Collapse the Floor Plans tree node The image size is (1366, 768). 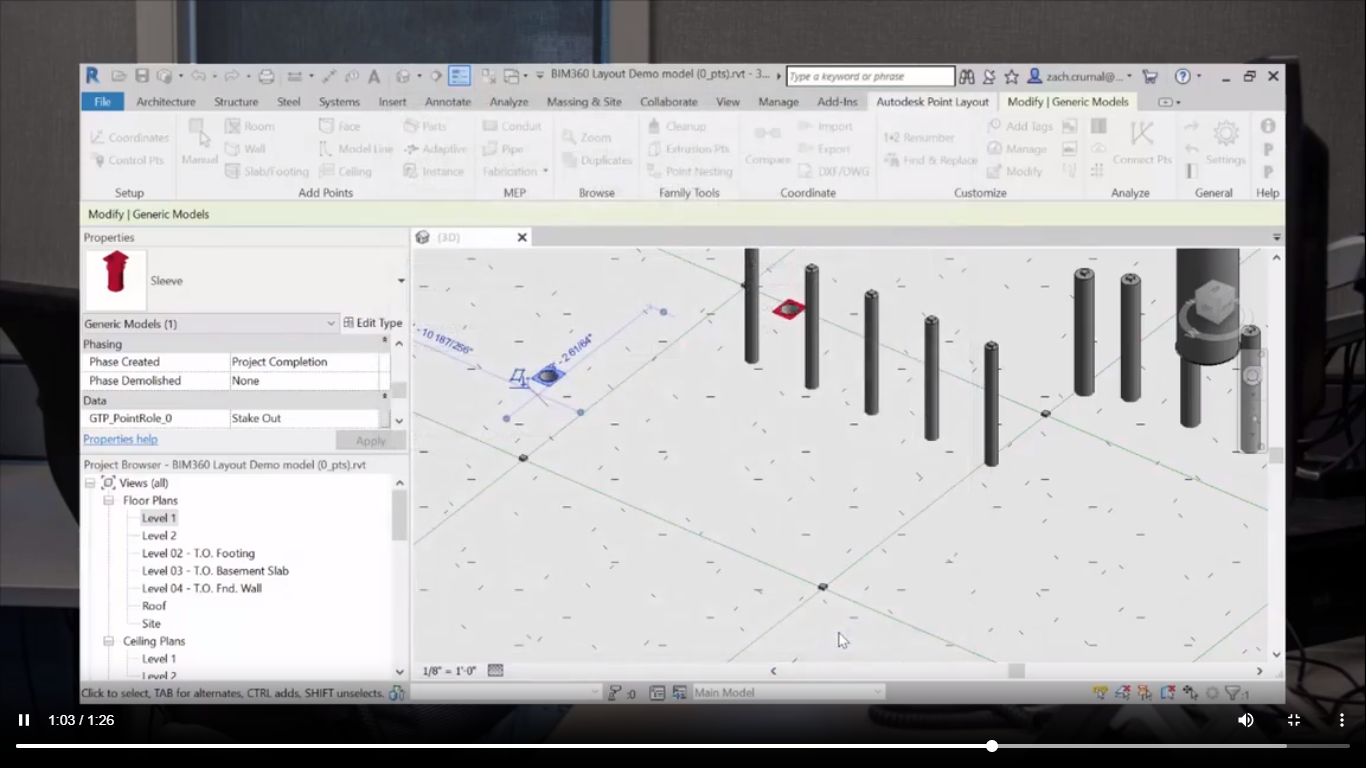108,500
